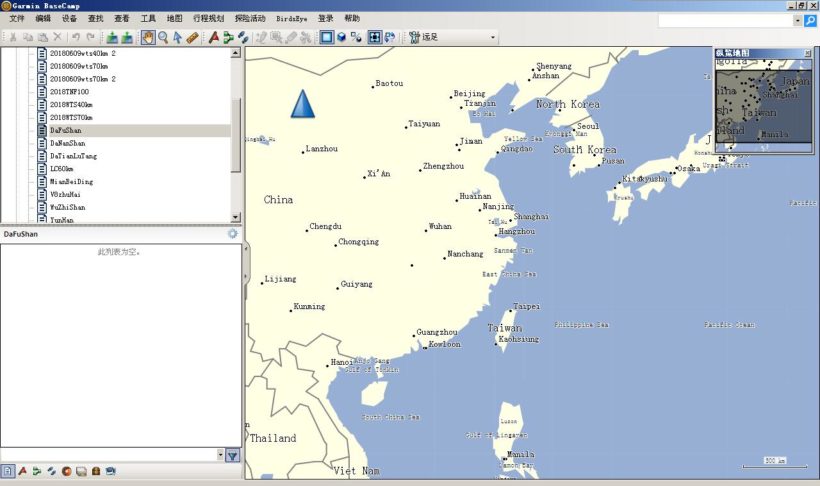
Task: Open the 查找 menu
Action: [x=95, y=18]
